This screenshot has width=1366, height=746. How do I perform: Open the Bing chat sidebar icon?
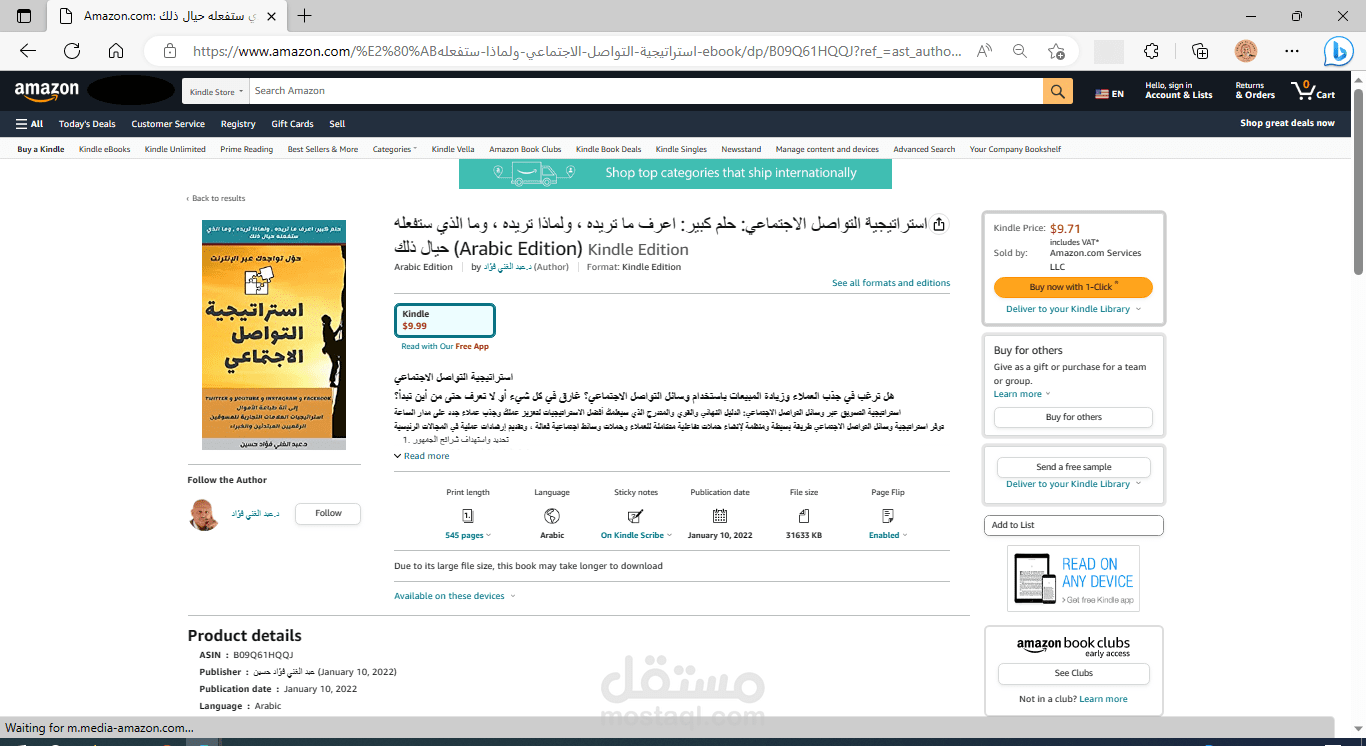(x=1339, y=51)
